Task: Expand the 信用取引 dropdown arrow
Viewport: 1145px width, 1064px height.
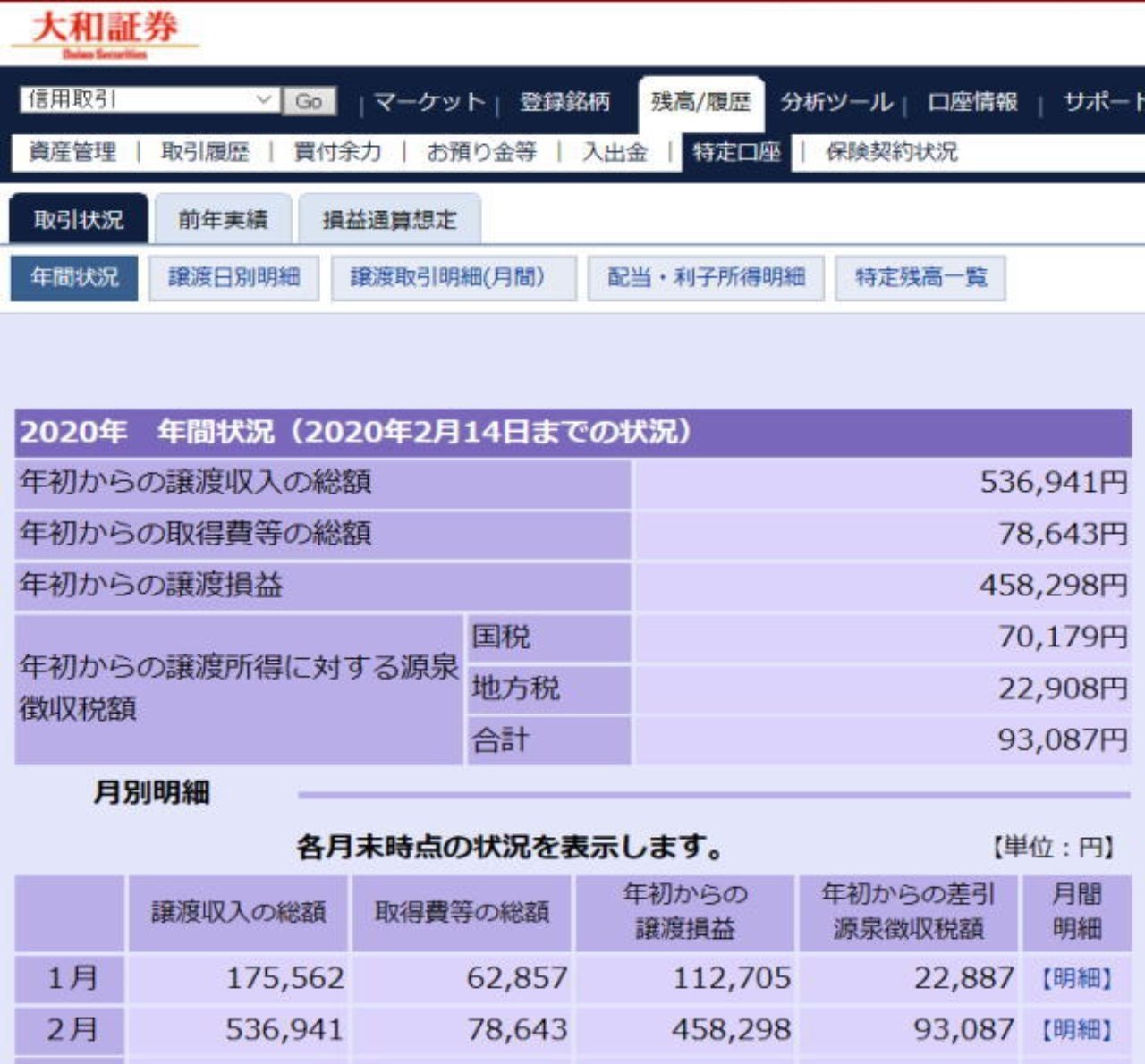Action: click(x=264, y=99)
